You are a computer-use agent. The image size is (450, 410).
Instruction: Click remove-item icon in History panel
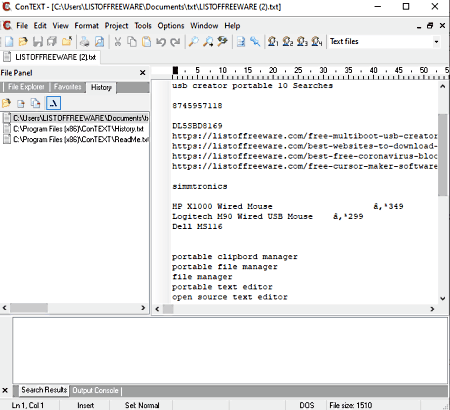[21, 103]
